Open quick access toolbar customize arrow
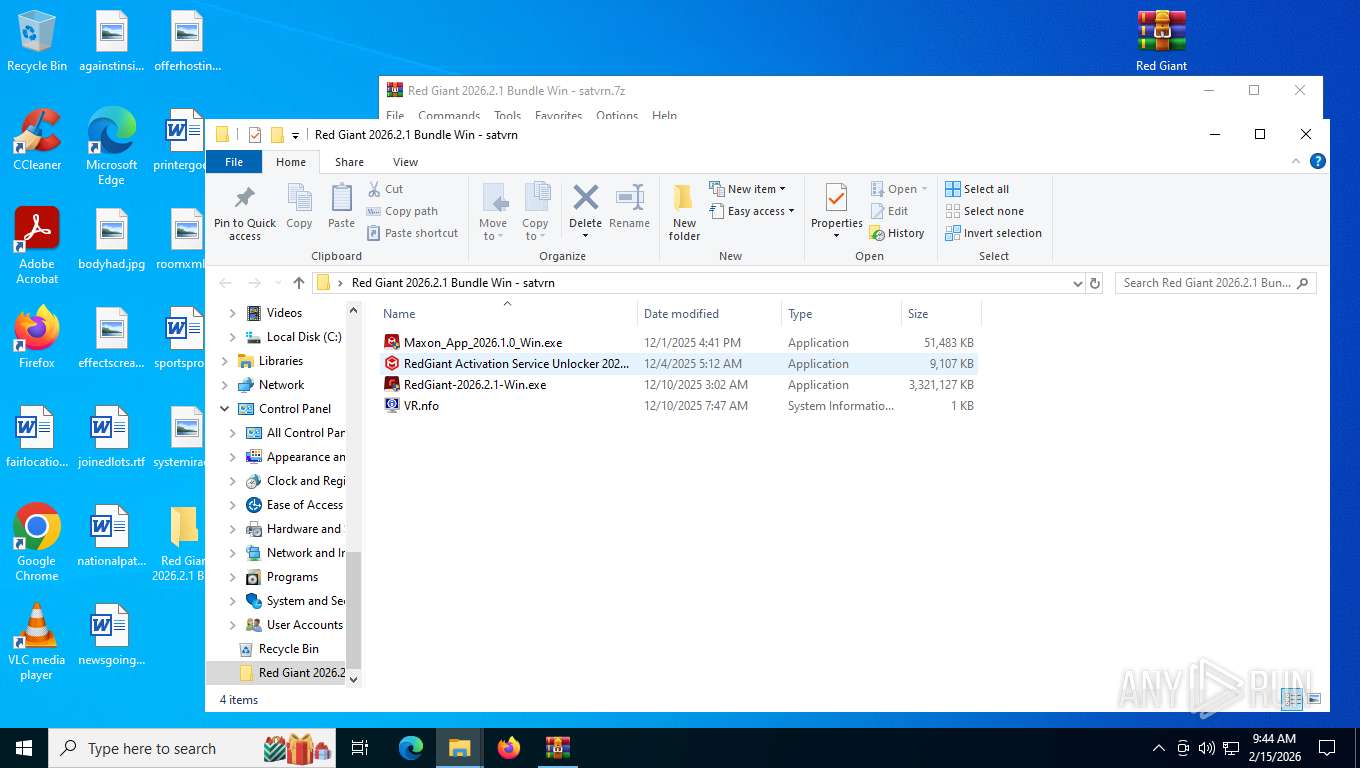Image resolution: width=1360 pixels, height=768 pixels. (x=295, y=135)
